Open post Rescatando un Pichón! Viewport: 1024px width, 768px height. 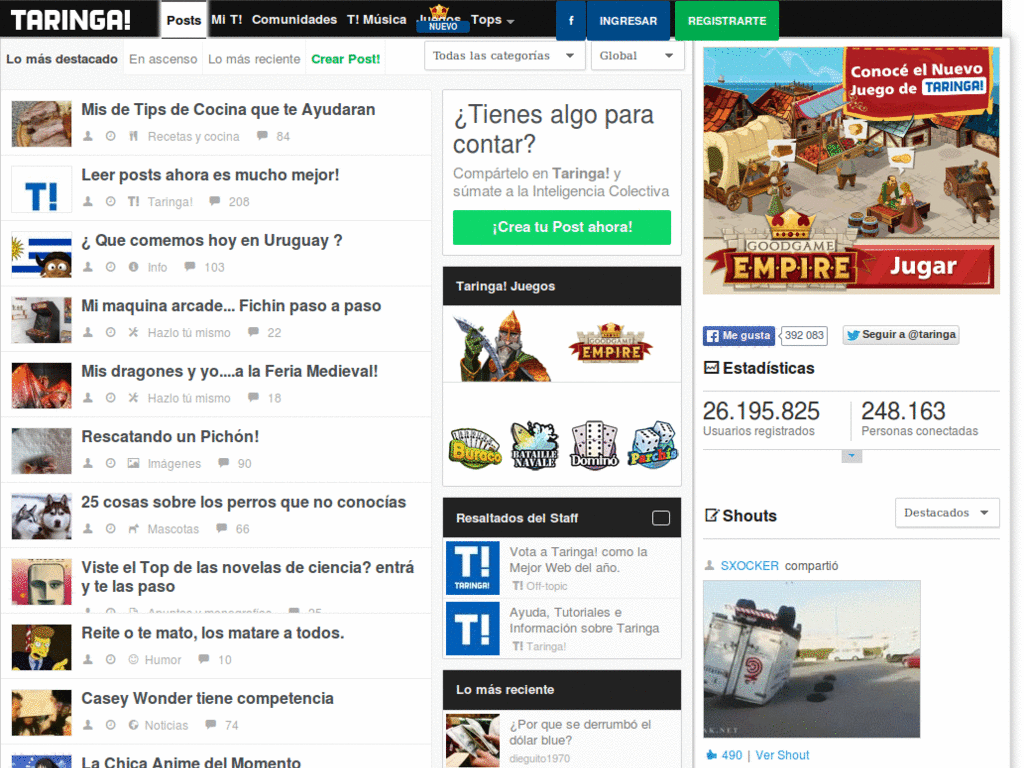coord(170,436)
